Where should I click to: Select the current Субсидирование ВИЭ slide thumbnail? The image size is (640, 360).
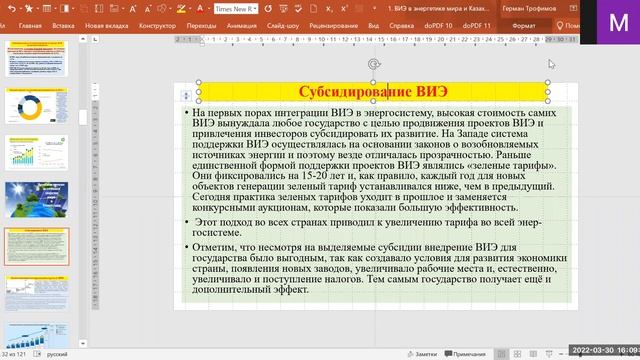point(37,247)
